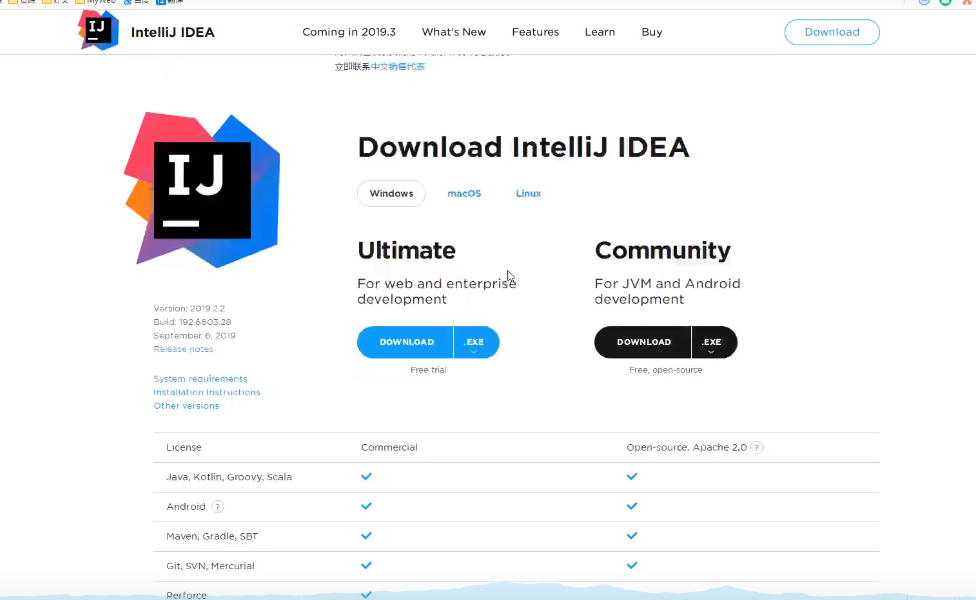
Task: Download the Community edition
Action: (x=643, y=342)
